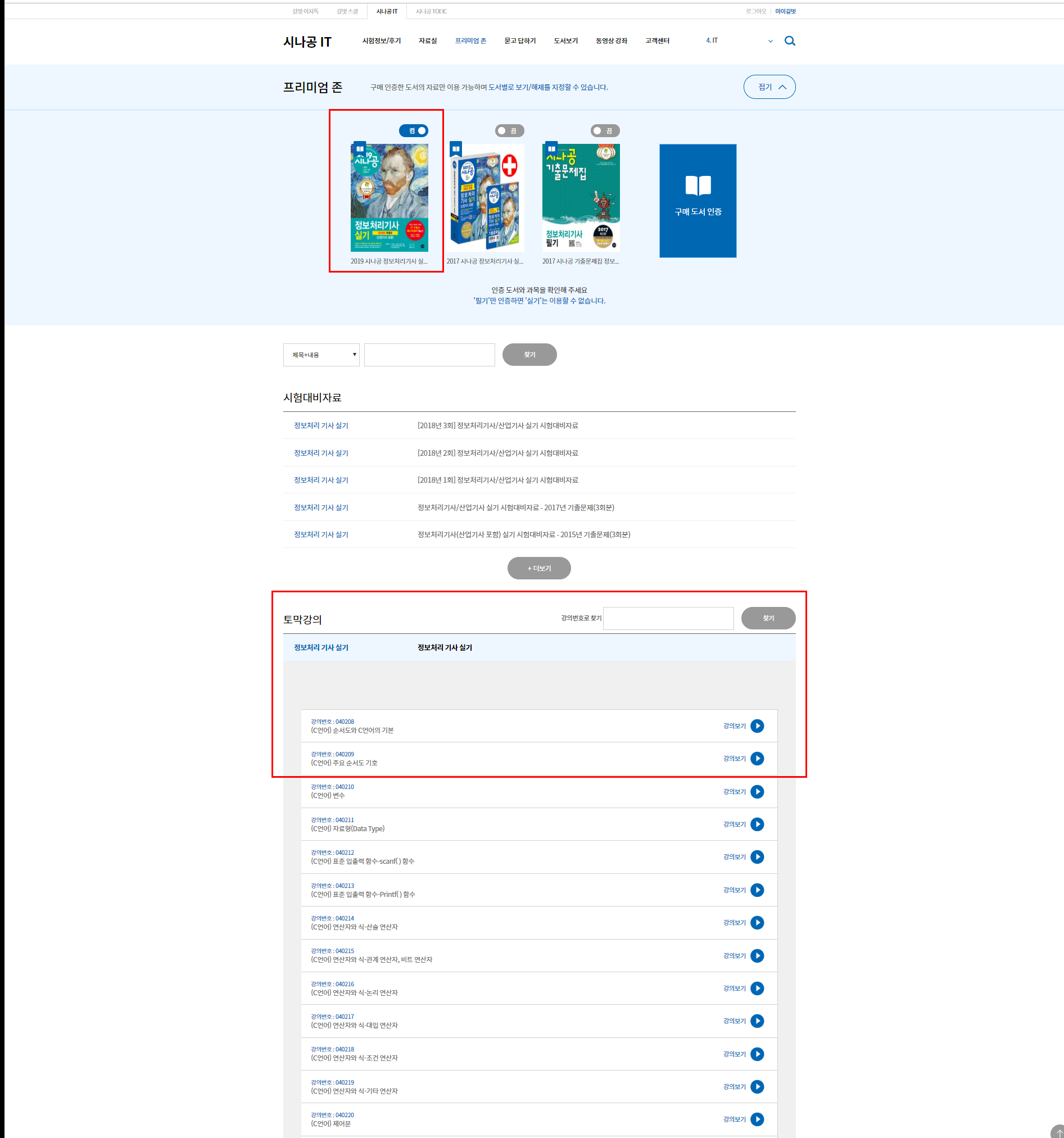Turn off the 2019 시나공 book toggle
The width and height of the screenshot is (1064, 1138).
point(414,131)
